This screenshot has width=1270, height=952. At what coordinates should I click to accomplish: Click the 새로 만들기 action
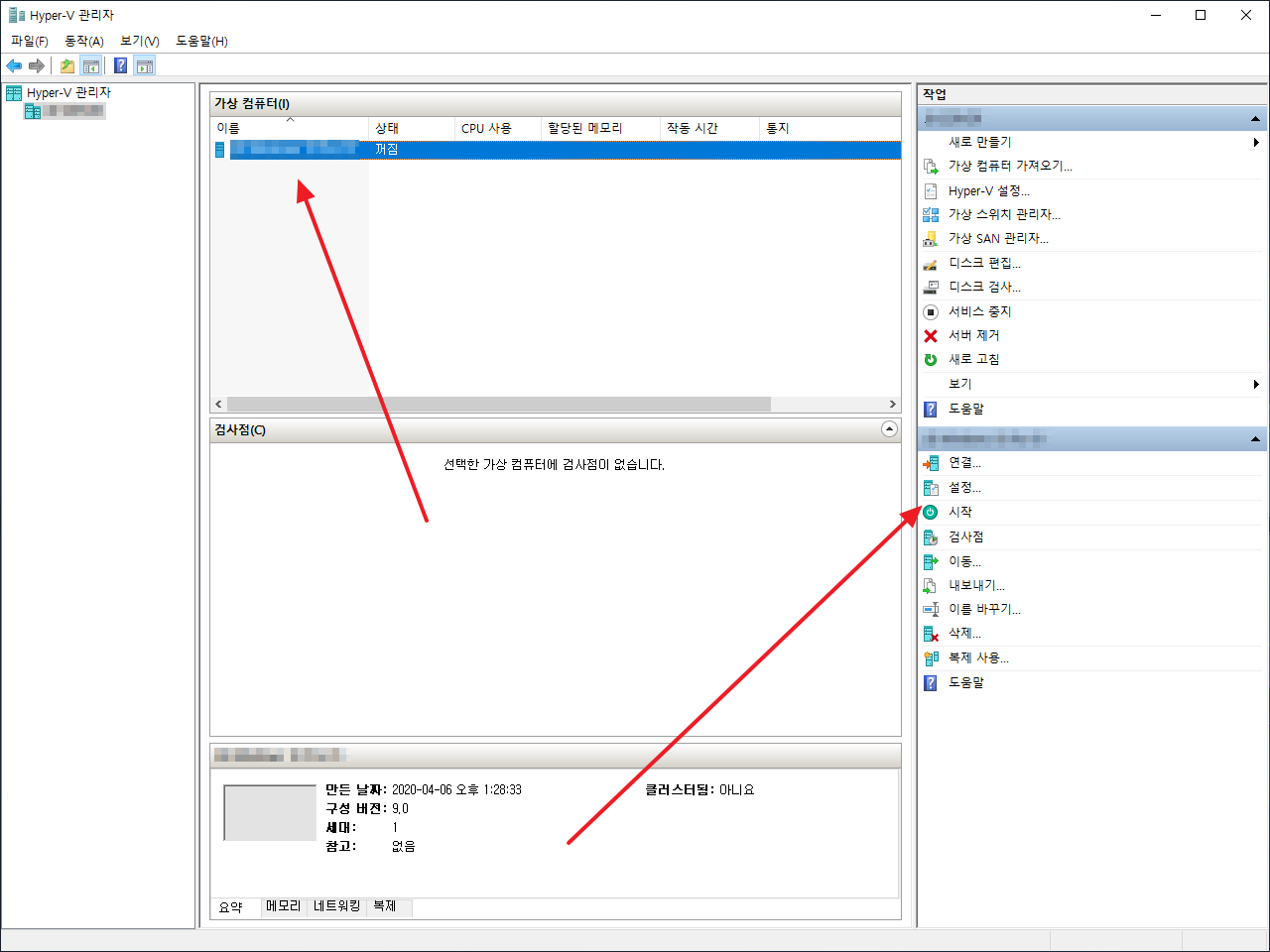980,142
